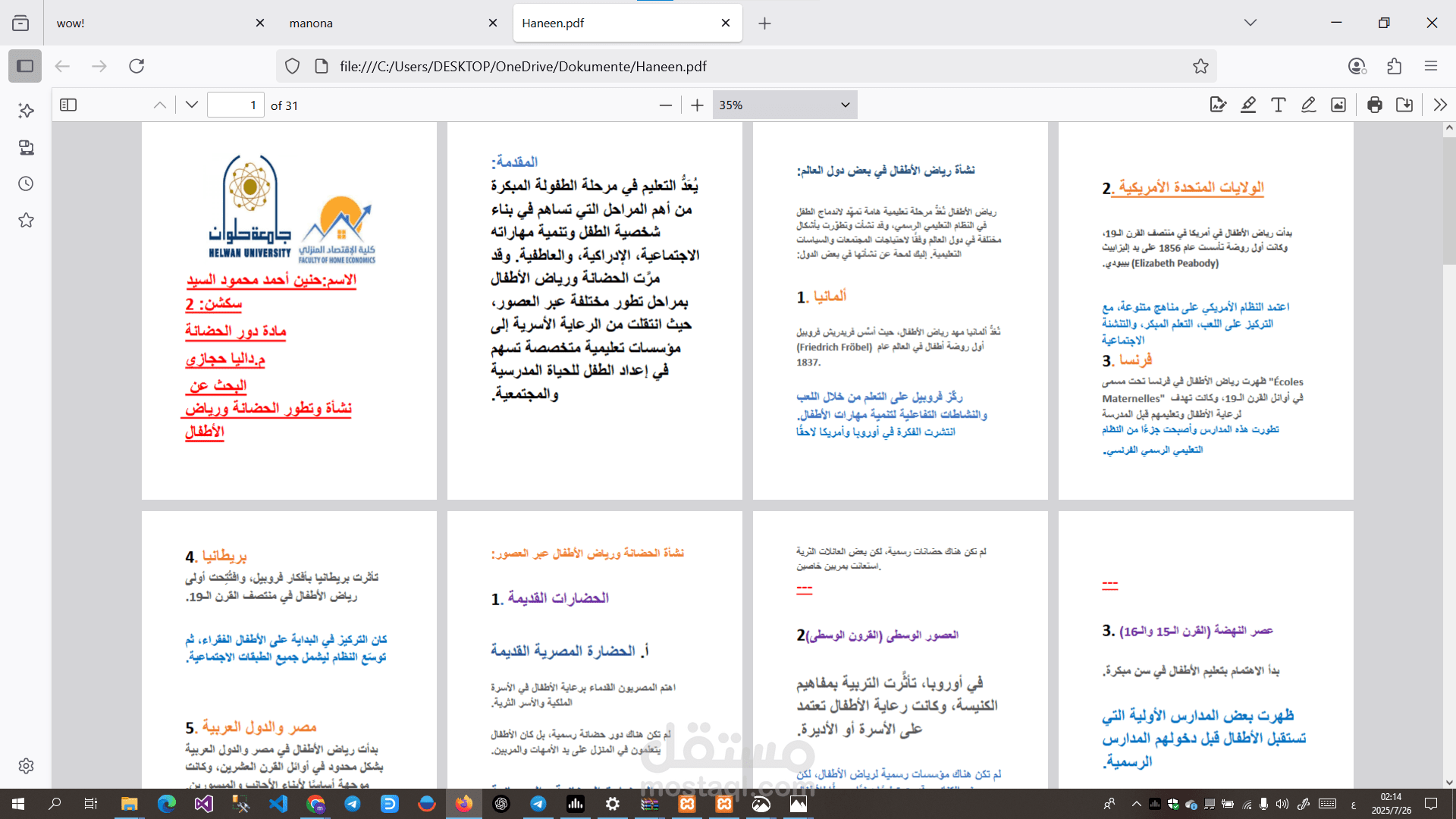This screenshot has height=819, width=1456.
Task: Go forward in browser history
Action: [99, 66]
